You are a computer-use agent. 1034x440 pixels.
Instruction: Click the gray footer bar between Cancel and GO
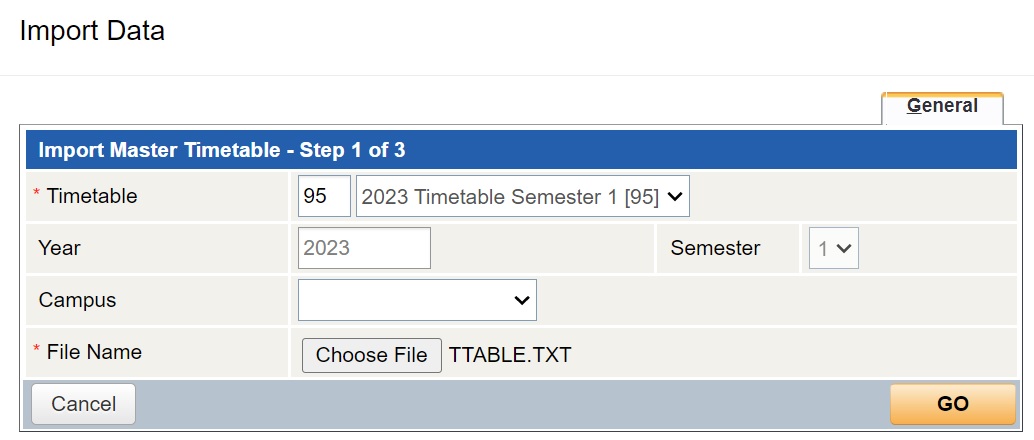point(510,404)
